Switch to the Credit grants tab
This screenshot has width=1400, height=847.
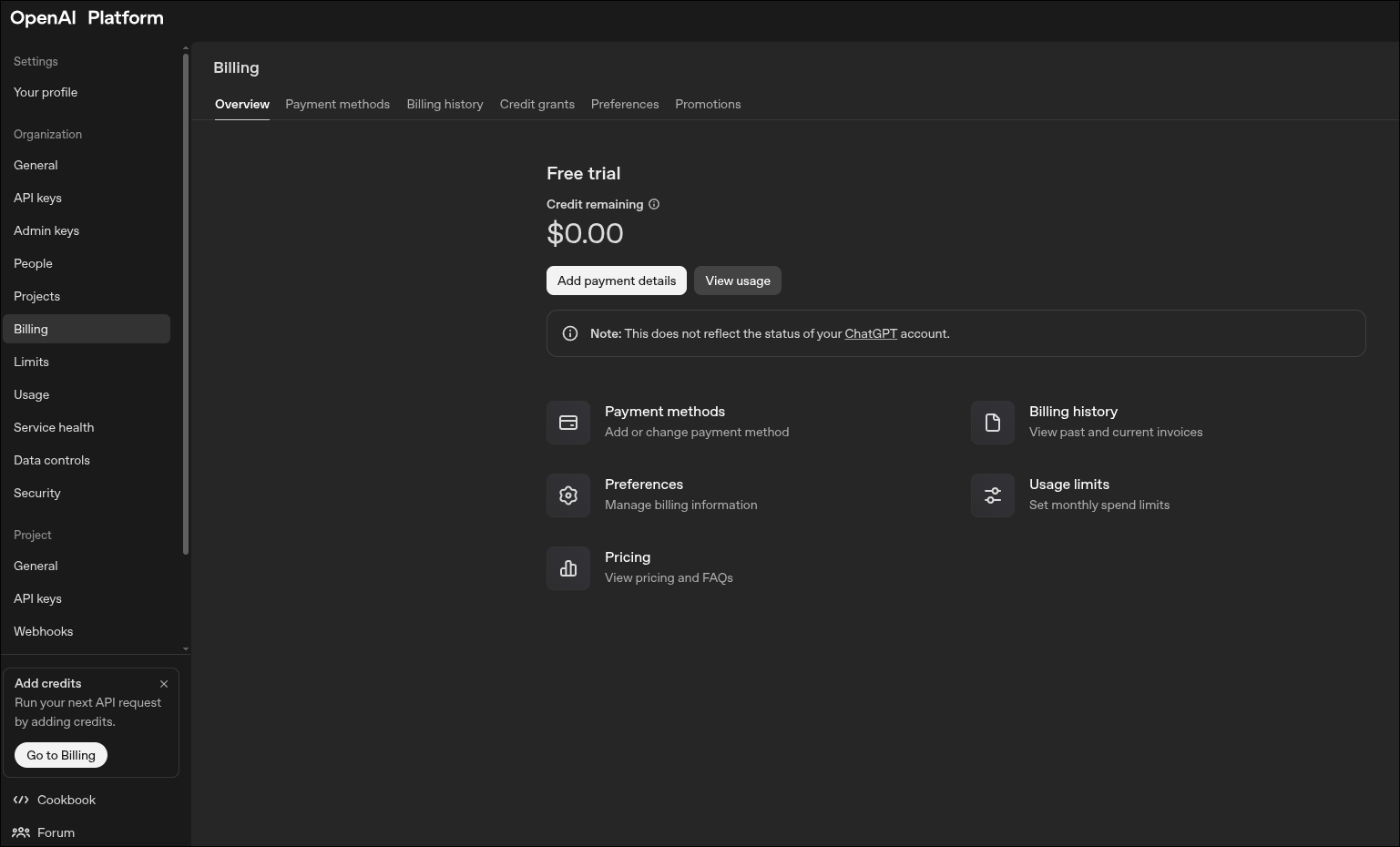coord(536,104)
